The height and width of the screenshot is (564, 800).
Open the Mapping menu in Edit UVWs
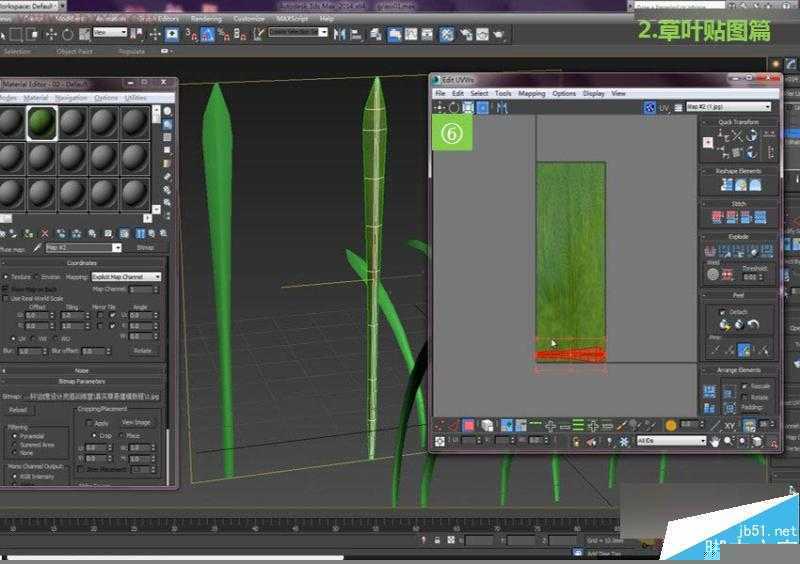click(531, 93)
